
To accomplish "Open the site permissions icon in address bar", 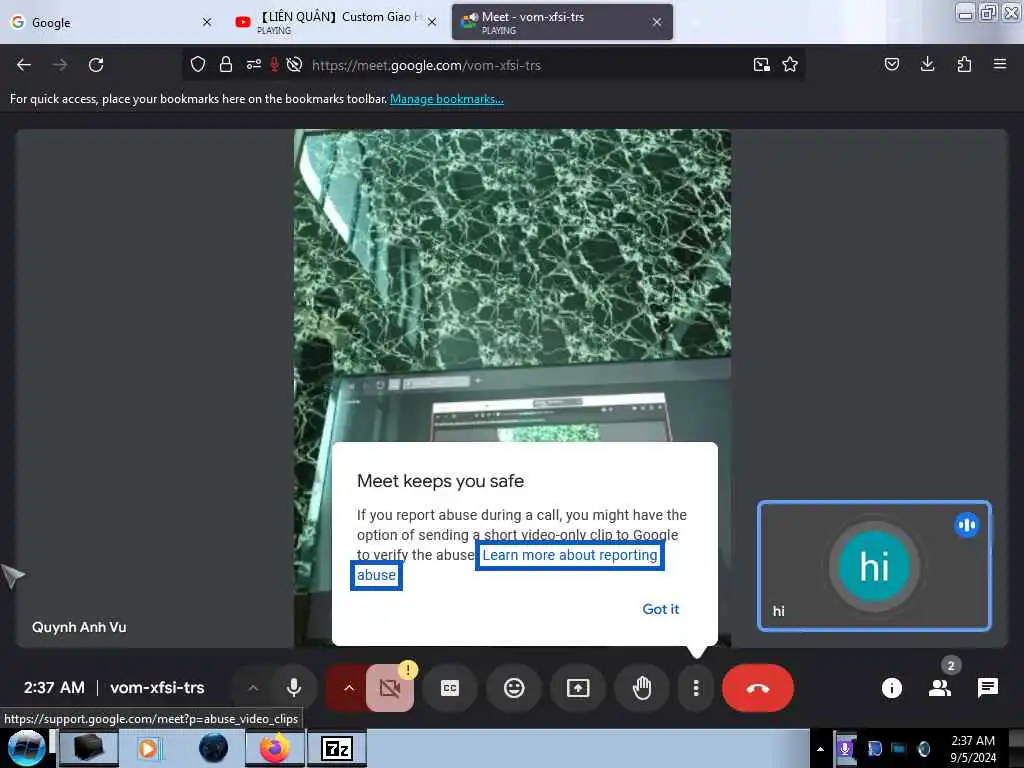I will tap(253, 65).
